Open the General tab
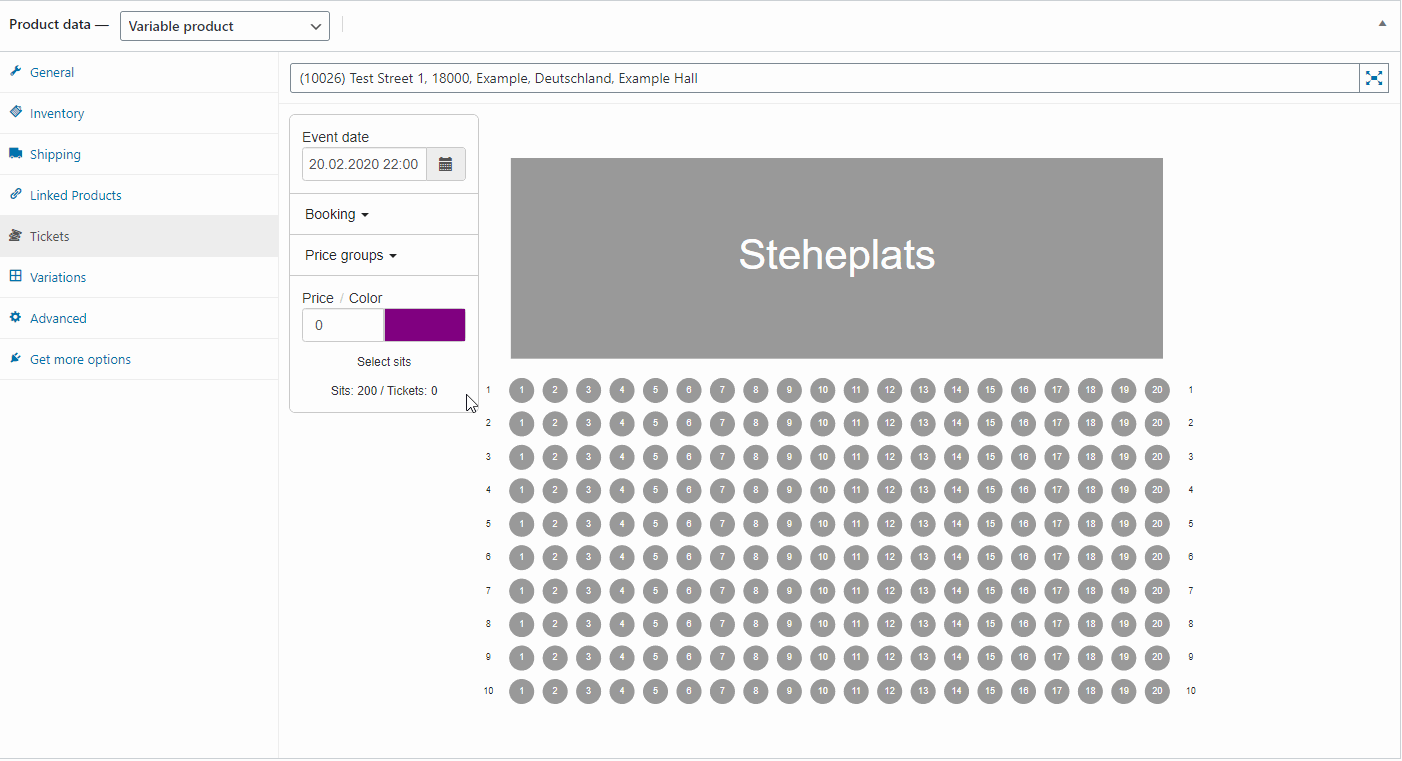 139,72
